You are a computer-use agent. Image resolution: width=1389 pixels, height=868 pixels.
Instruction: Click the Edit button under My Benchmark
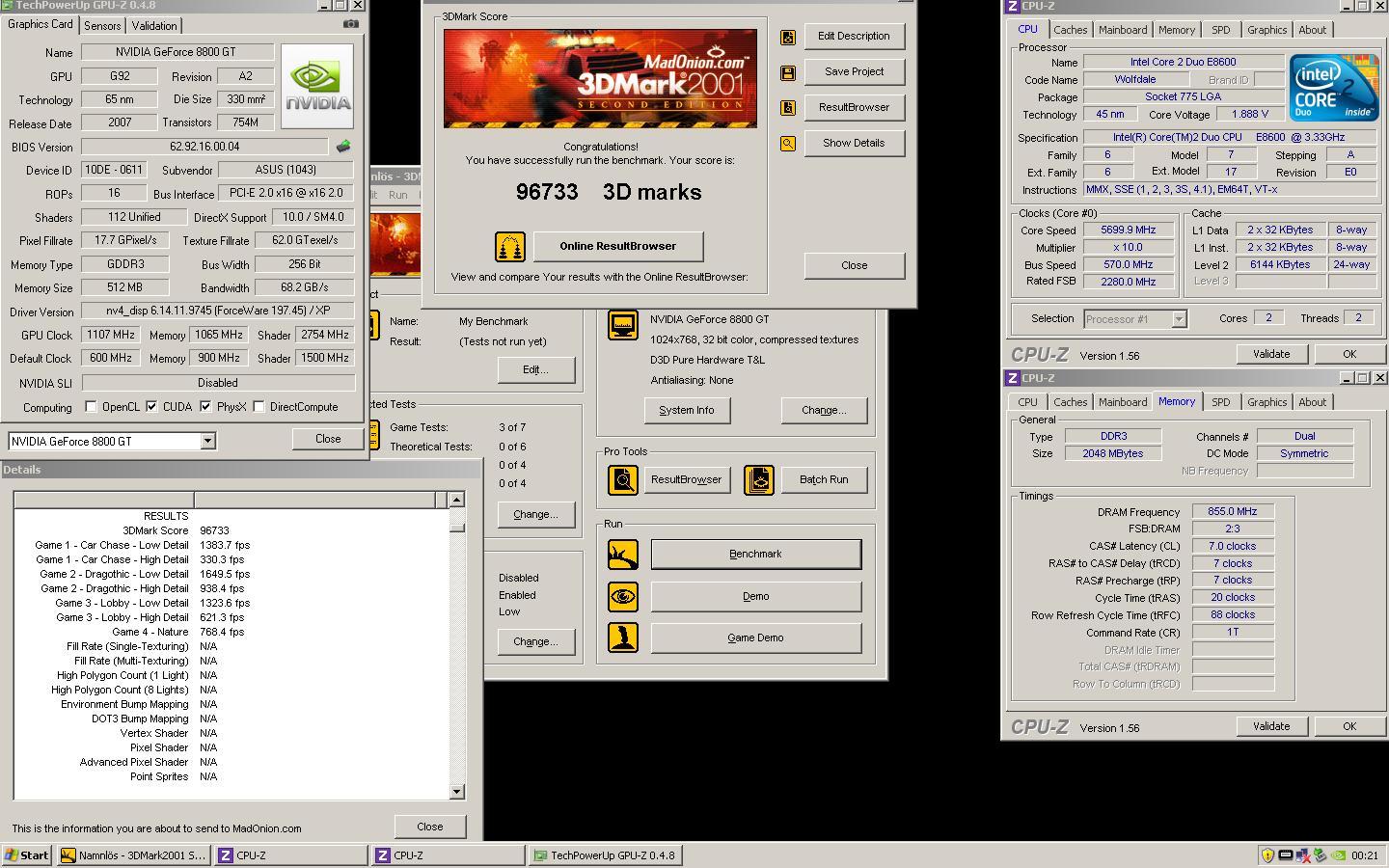point(535,370)
